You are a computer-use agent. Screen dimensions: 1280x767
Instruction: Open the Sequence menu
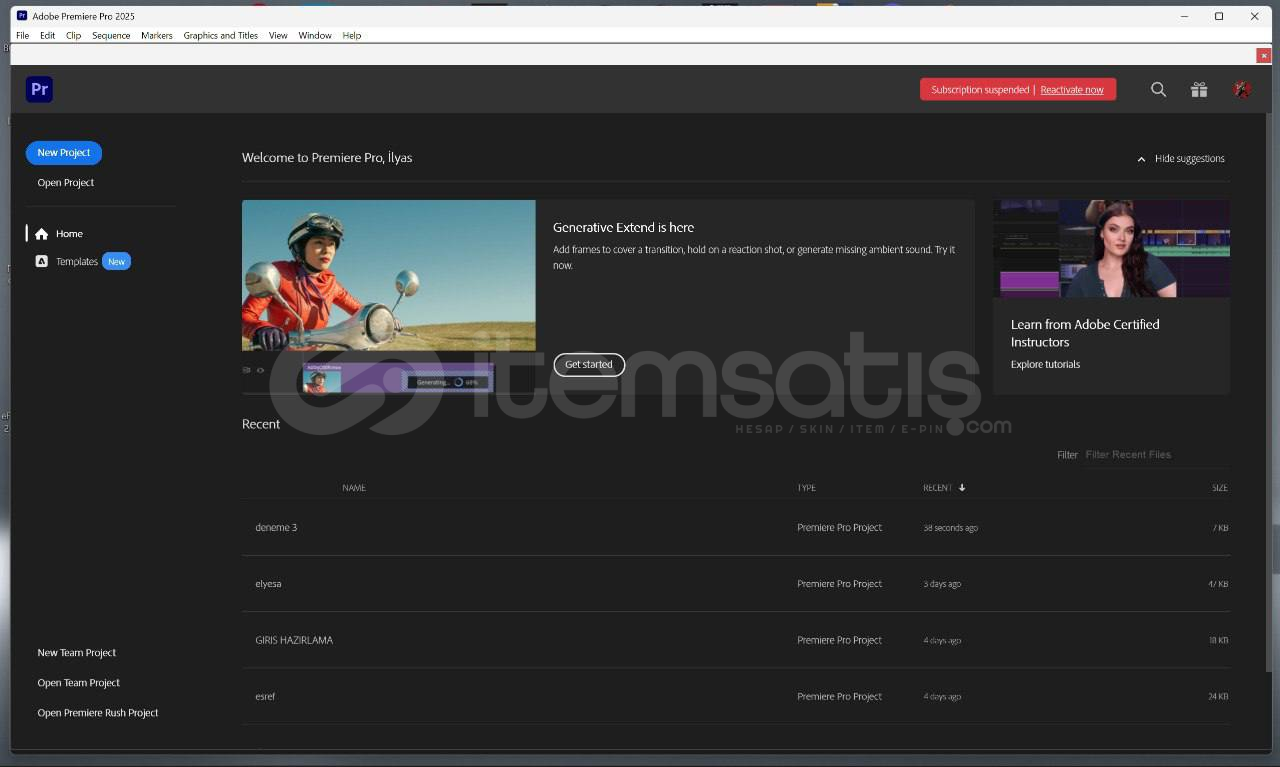(x=111, y=35)
